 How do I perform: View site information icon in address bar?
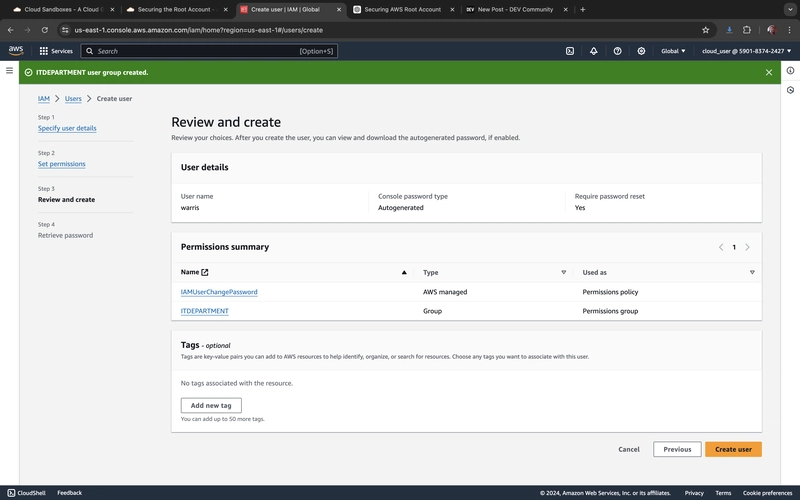coord(65,30)
